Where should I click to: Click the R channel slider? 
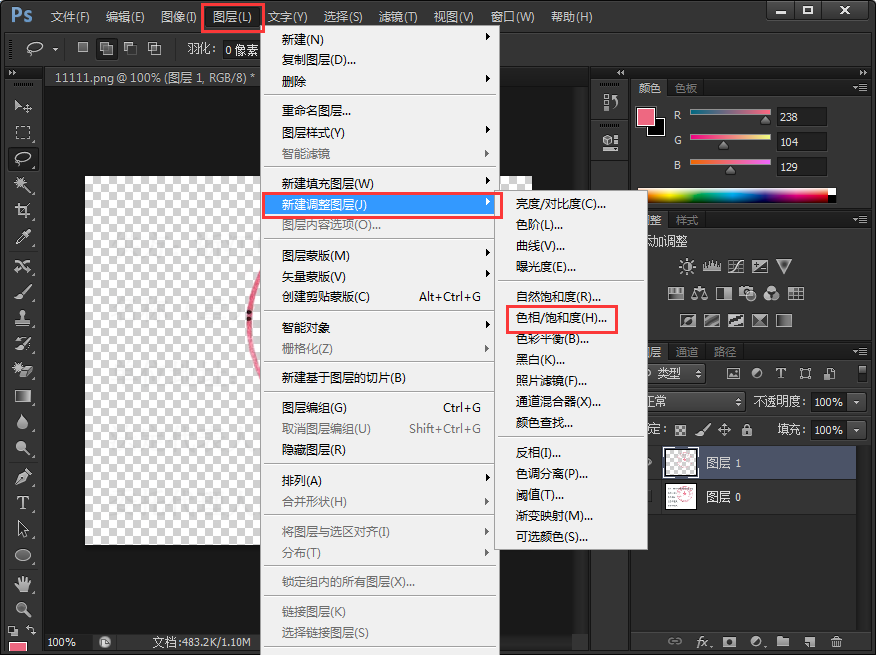tap(730, 112)
